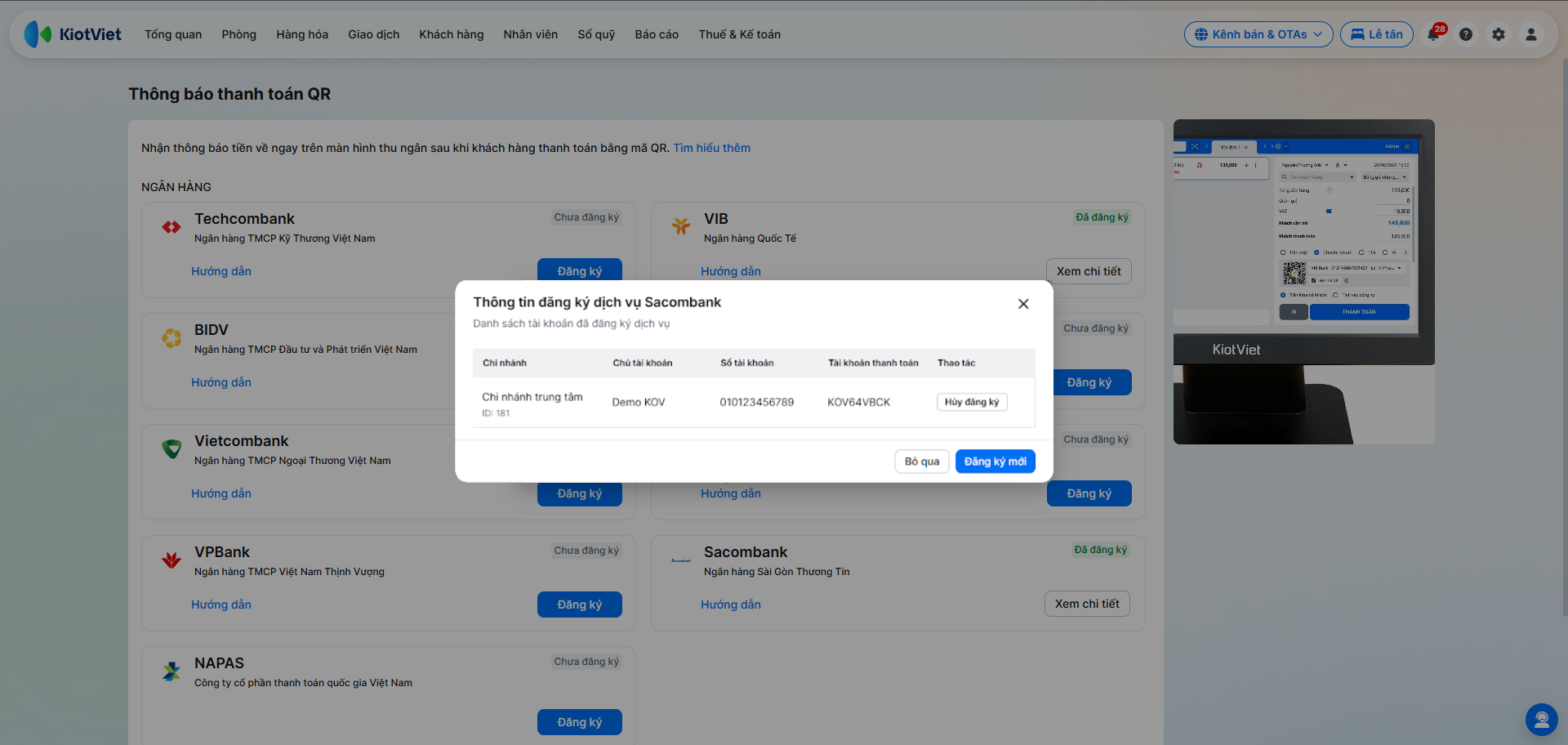1568x745 pixels.
Task: Open VPBank's Hướng dẫn link
Action: (221, 604)
